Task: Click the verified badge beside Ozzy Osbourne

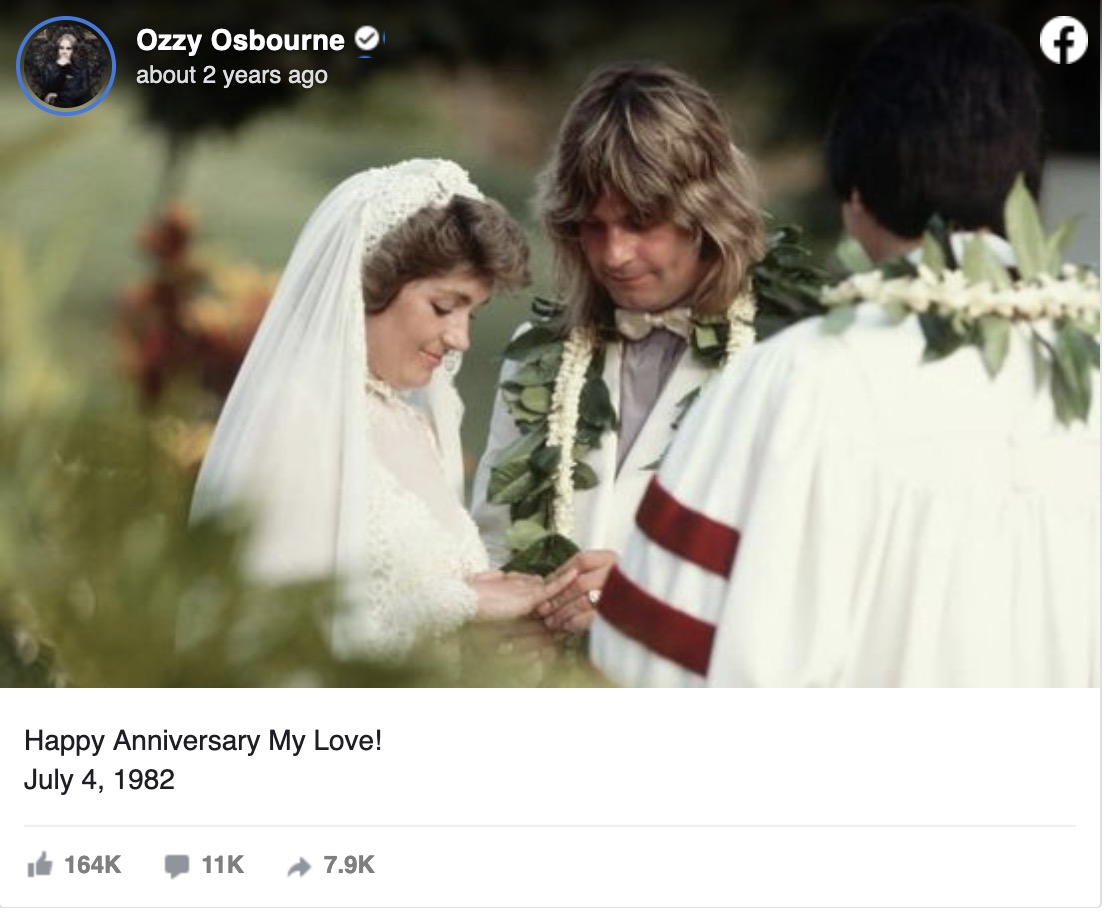Action: [x=367, y=39]
